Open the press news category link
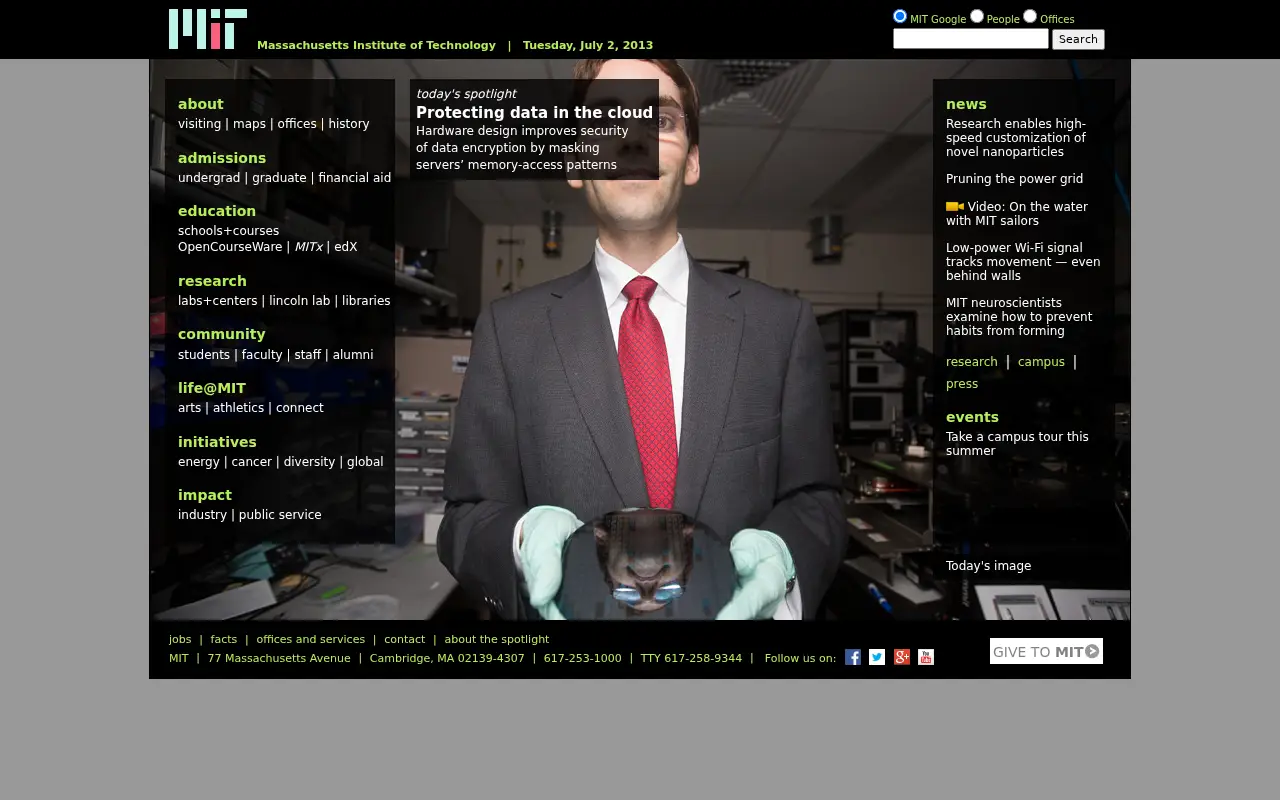 tap(962, 384)
